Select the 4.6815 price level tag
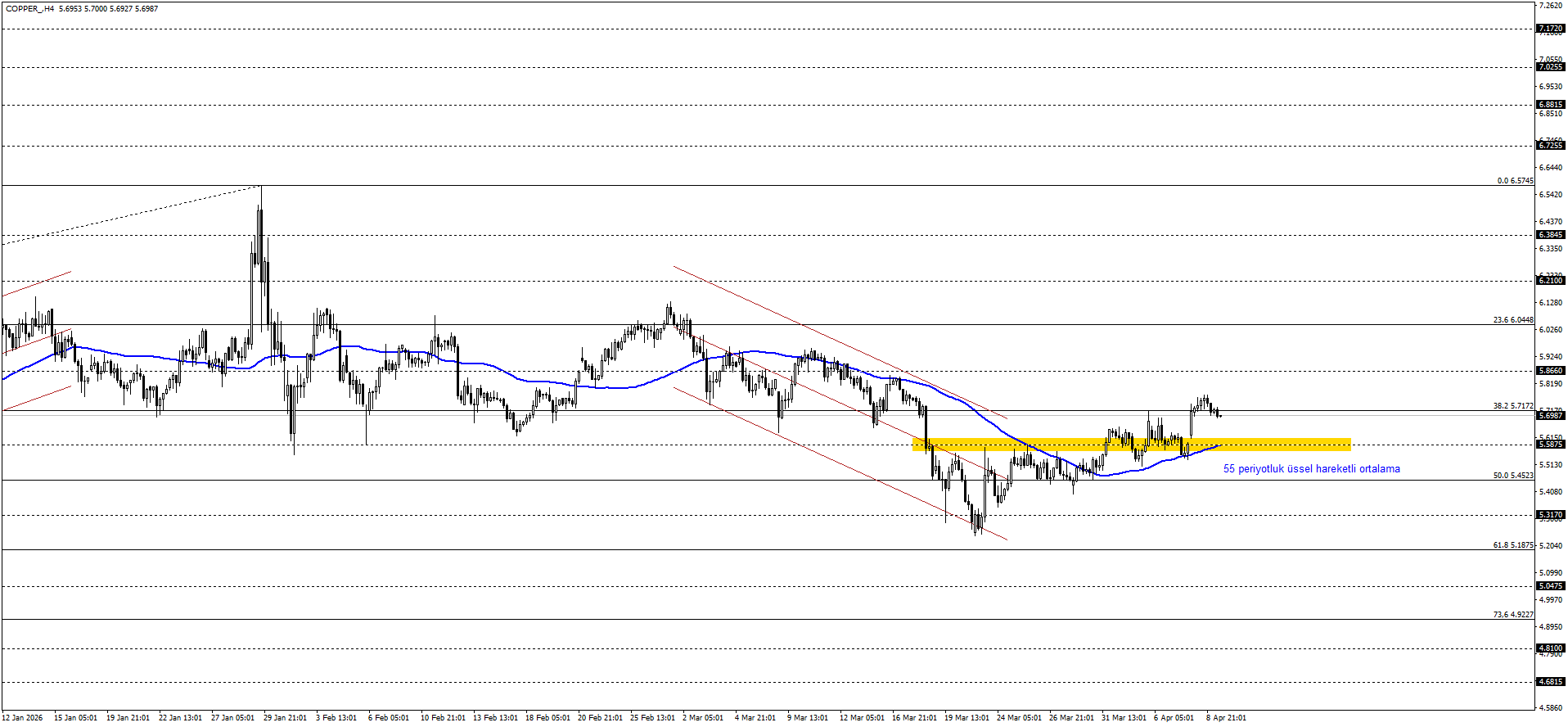The width and height of the screenshot is (1568, 727). [1550, 682]
